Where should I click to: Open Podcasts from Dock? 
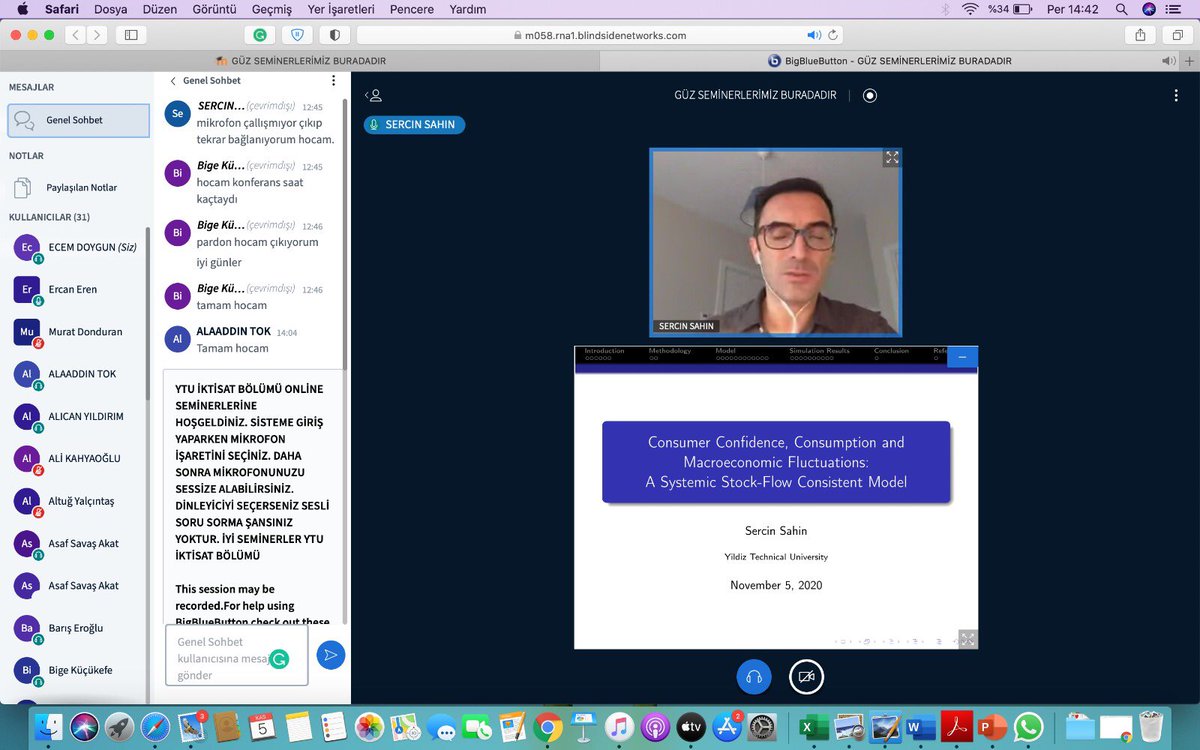click(655, 726)
